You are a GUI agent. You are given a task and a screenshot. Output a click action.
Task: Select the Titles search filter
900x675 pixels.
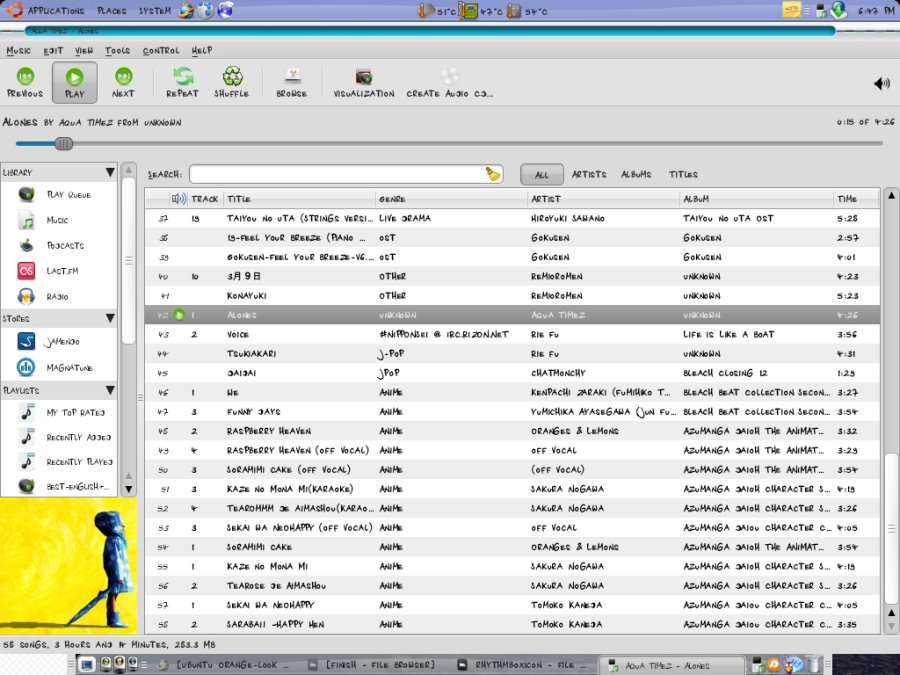[x=683, y=174]
